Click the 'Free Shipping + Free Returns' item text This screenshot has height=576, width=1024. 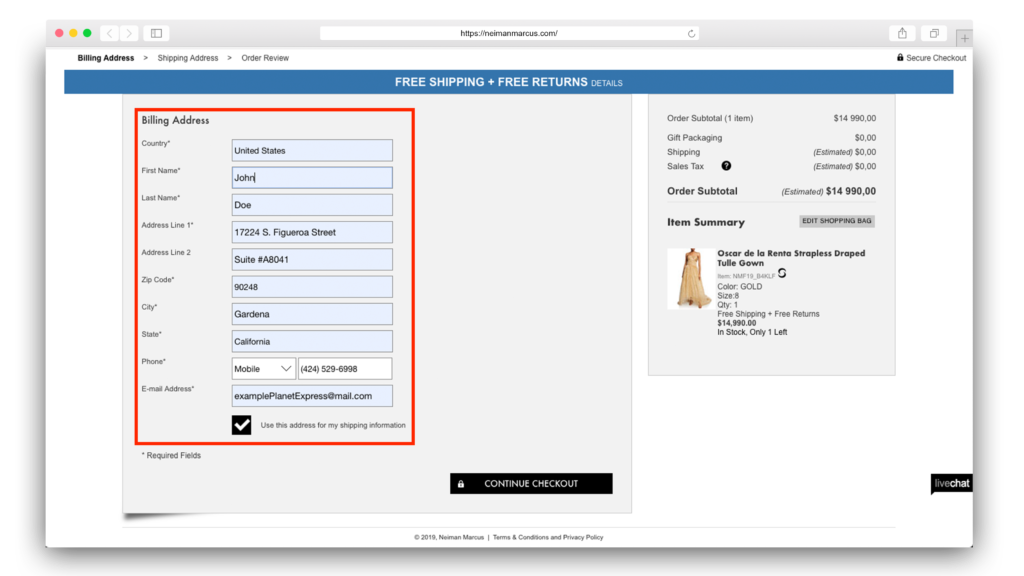pyautogui.click(x=768, y=314)
